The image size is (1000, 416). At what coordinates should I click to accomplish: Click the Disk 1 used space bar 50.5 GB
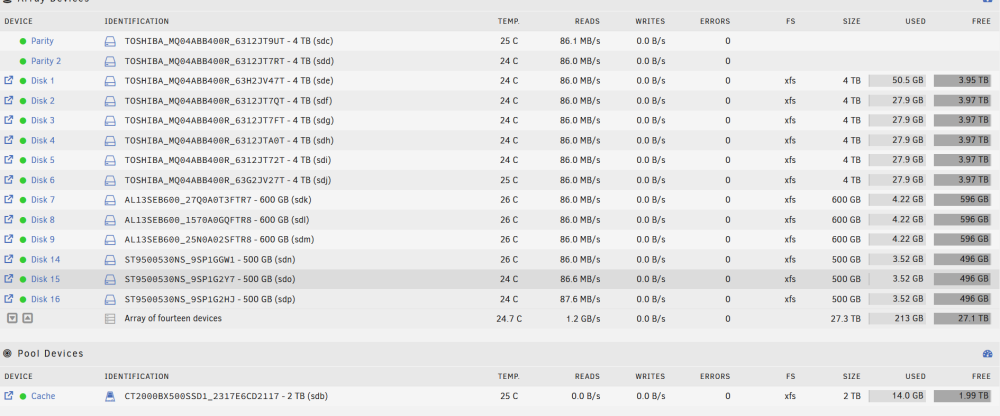pos(897,80)
